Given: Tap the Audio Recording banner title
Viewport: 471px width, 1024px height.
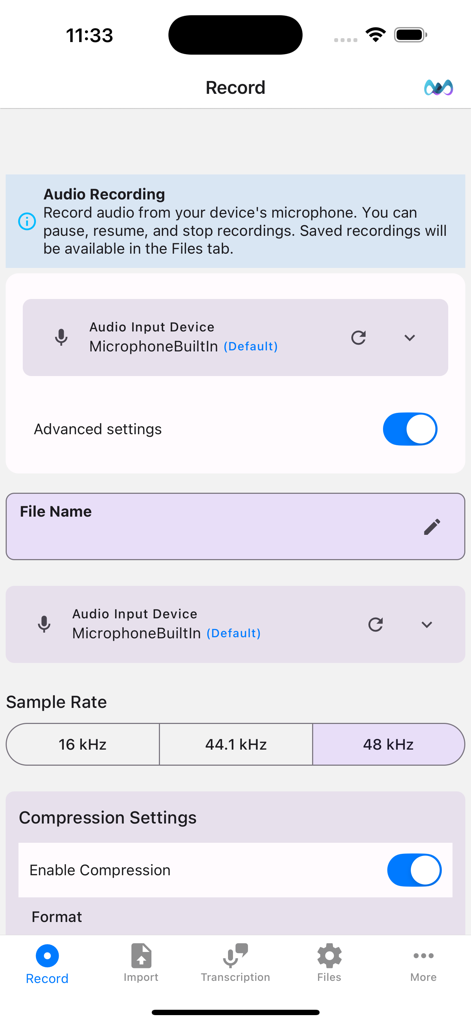Looking at the screenshot, I should click(104, 194).
